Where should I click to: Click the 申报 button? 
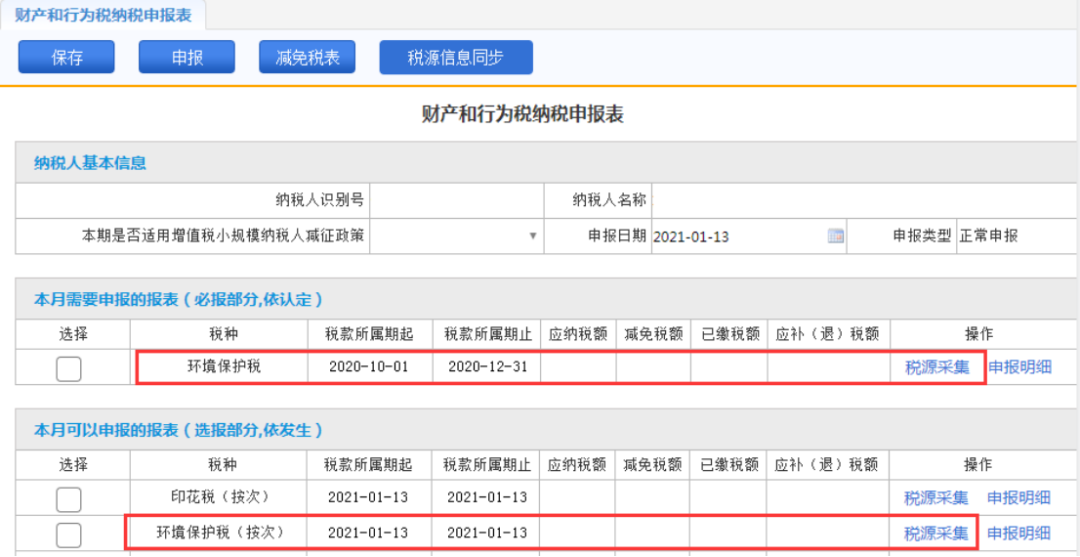tap(187, 57)
